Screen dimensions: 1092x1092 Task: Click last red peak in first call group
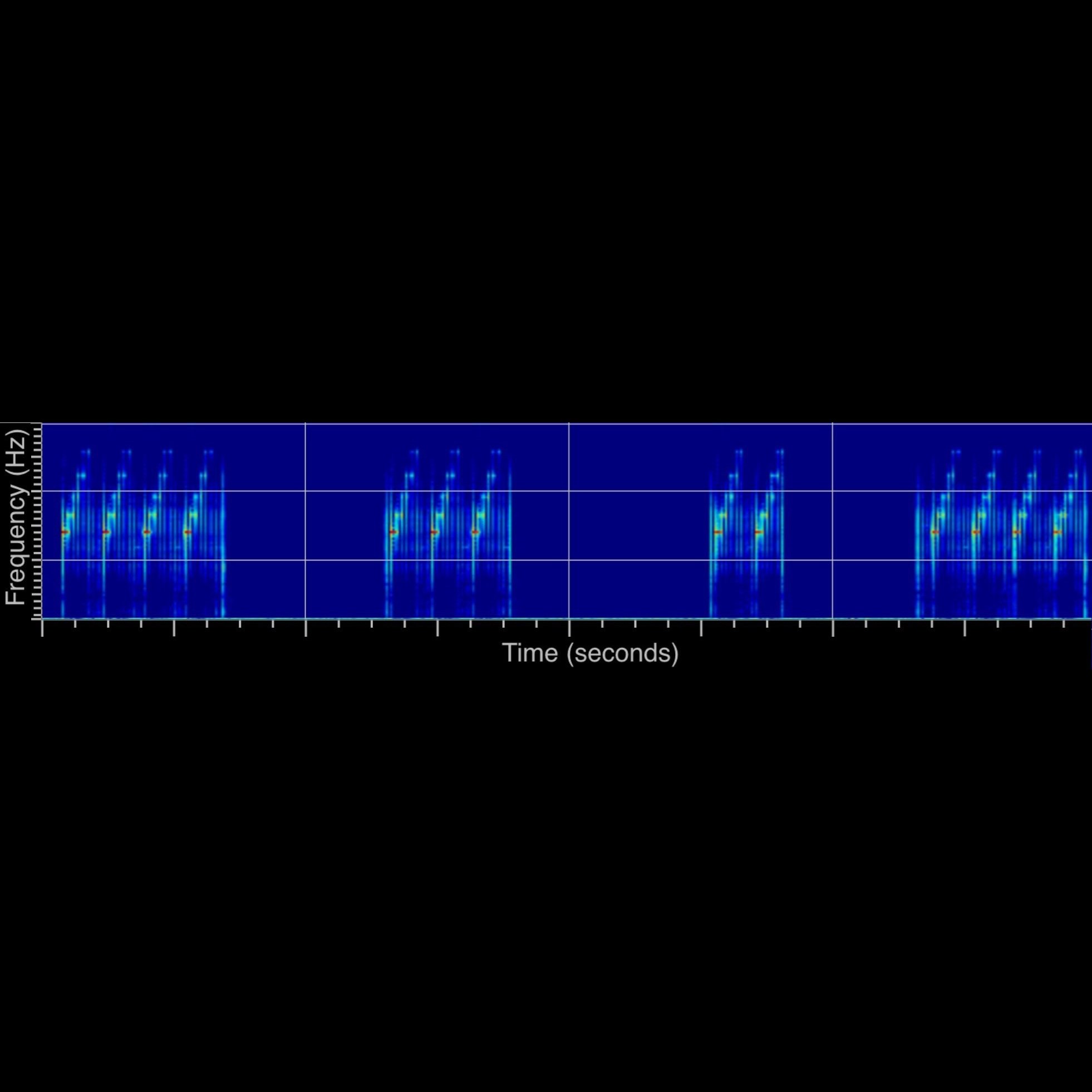188,532
